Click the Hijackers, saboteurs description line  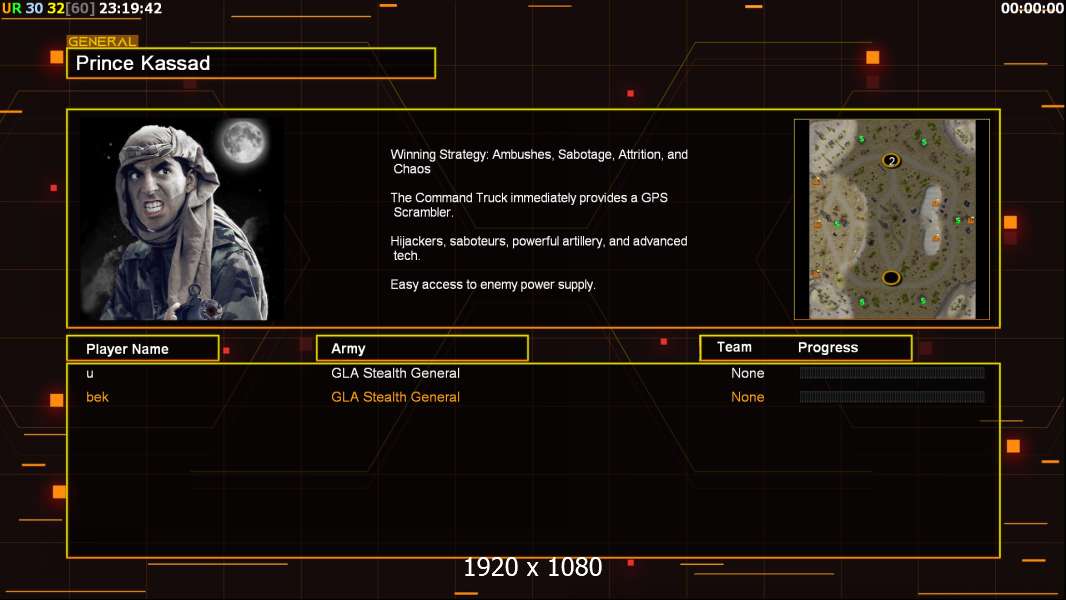538,248
